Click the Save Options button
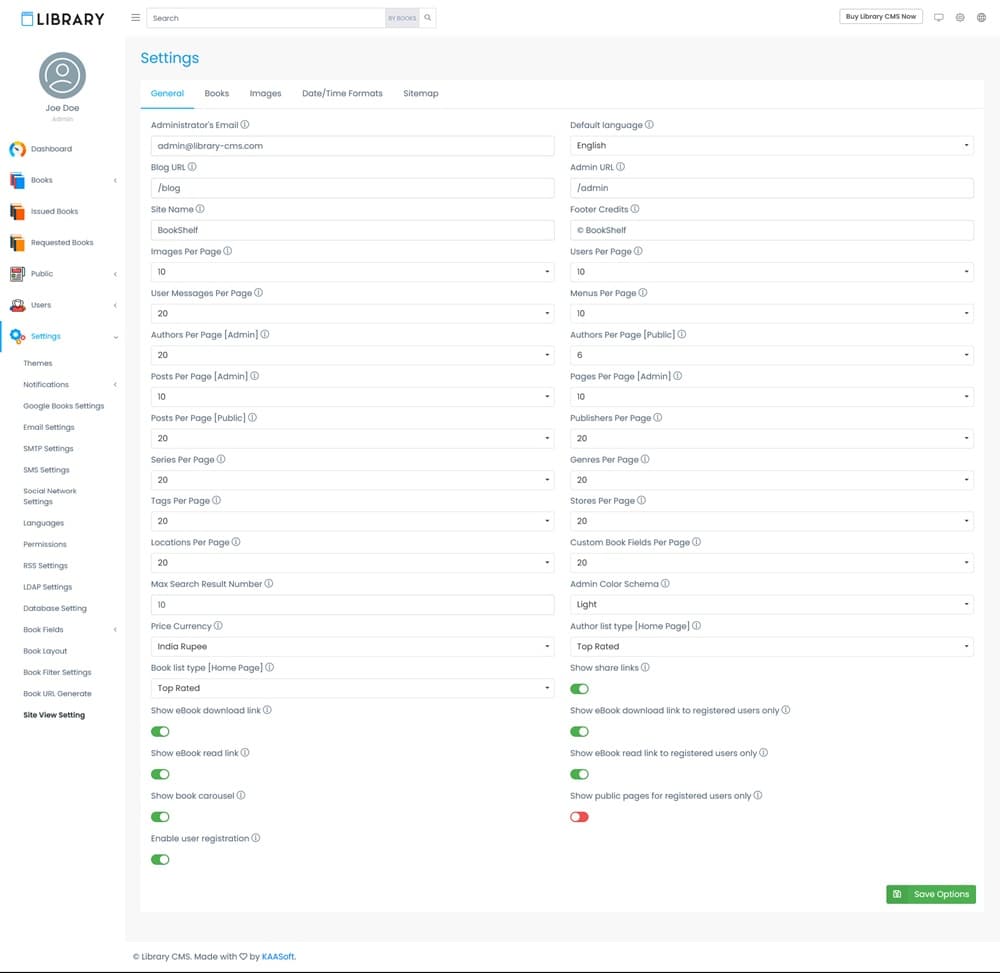This screenshot has height=973, width=1000. tap(930, 894)
